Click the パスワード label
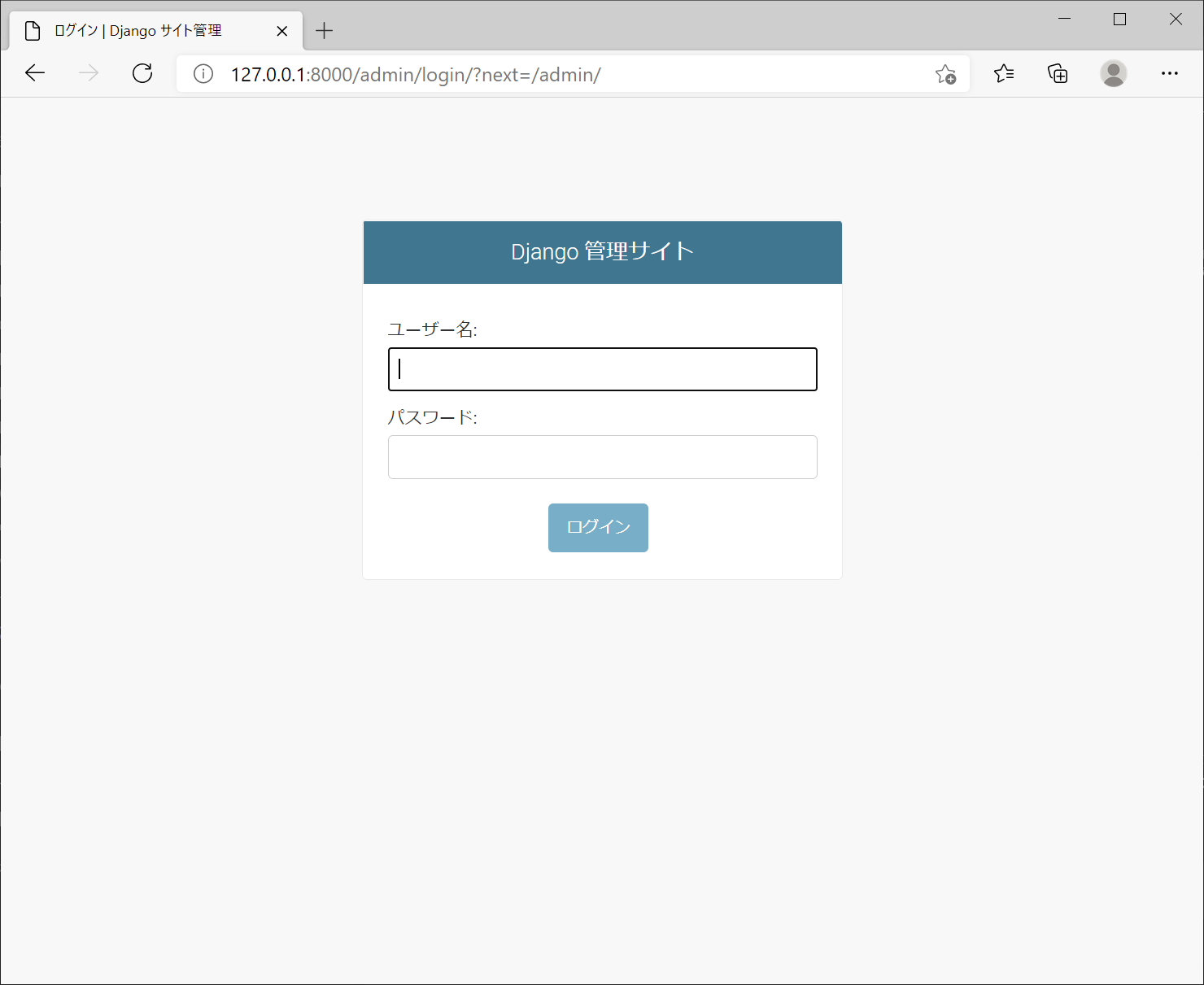Screen dimensions: 1204x985 pos(432,417)
